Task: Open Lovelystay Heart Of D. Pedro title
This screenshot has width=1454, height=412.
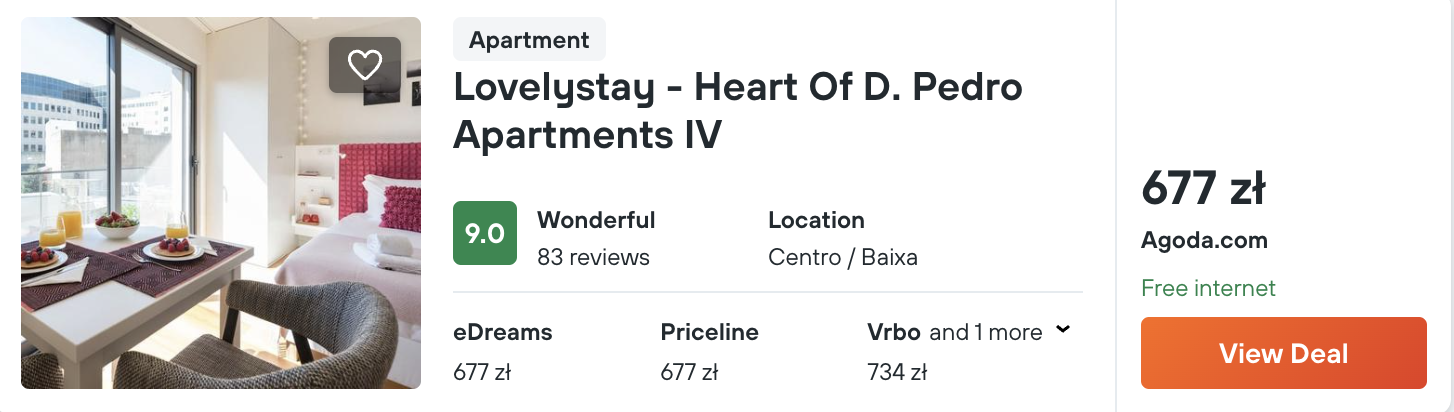Action: (738, 111)
